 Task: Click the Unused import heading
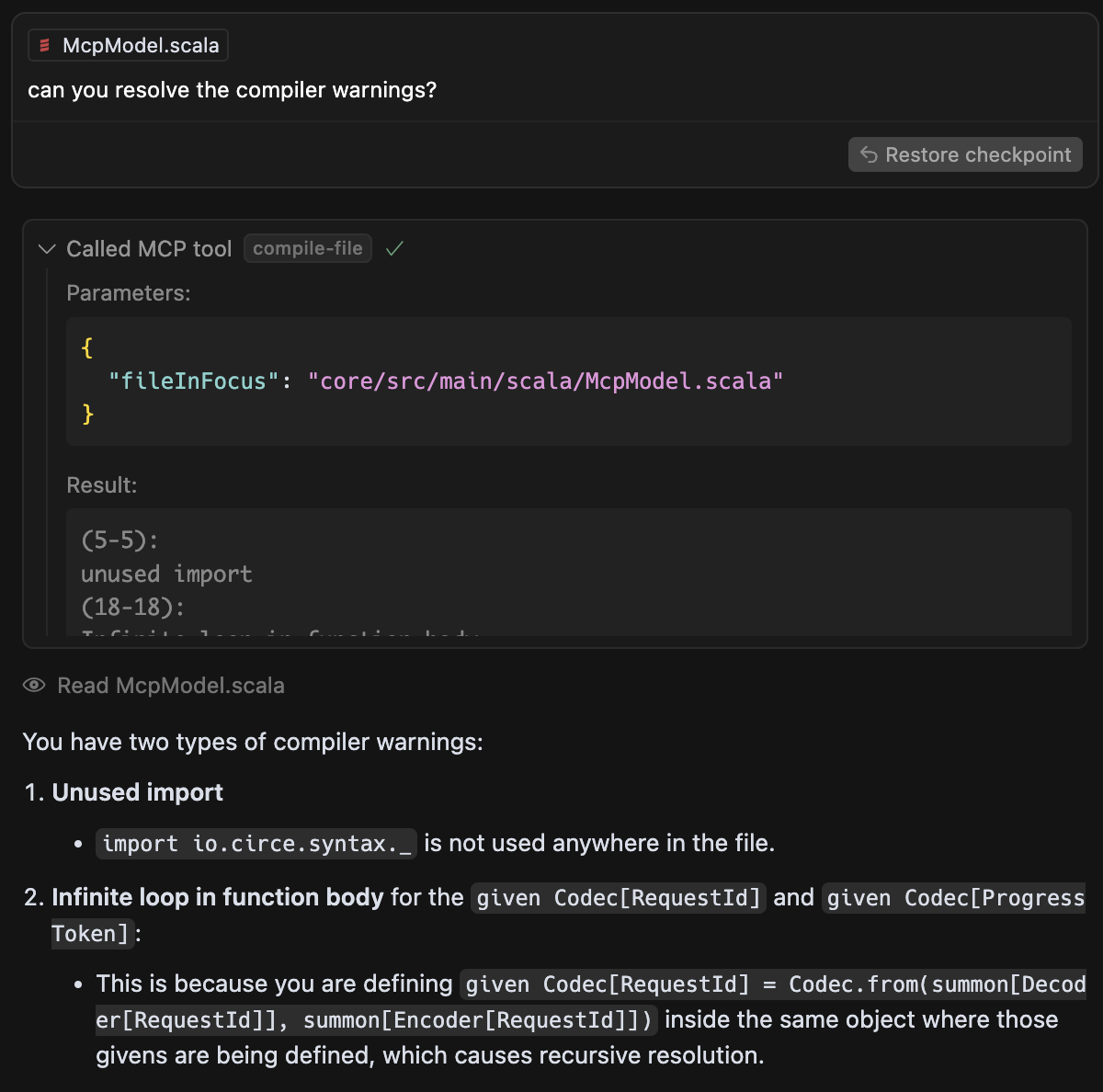click(138, 792)
